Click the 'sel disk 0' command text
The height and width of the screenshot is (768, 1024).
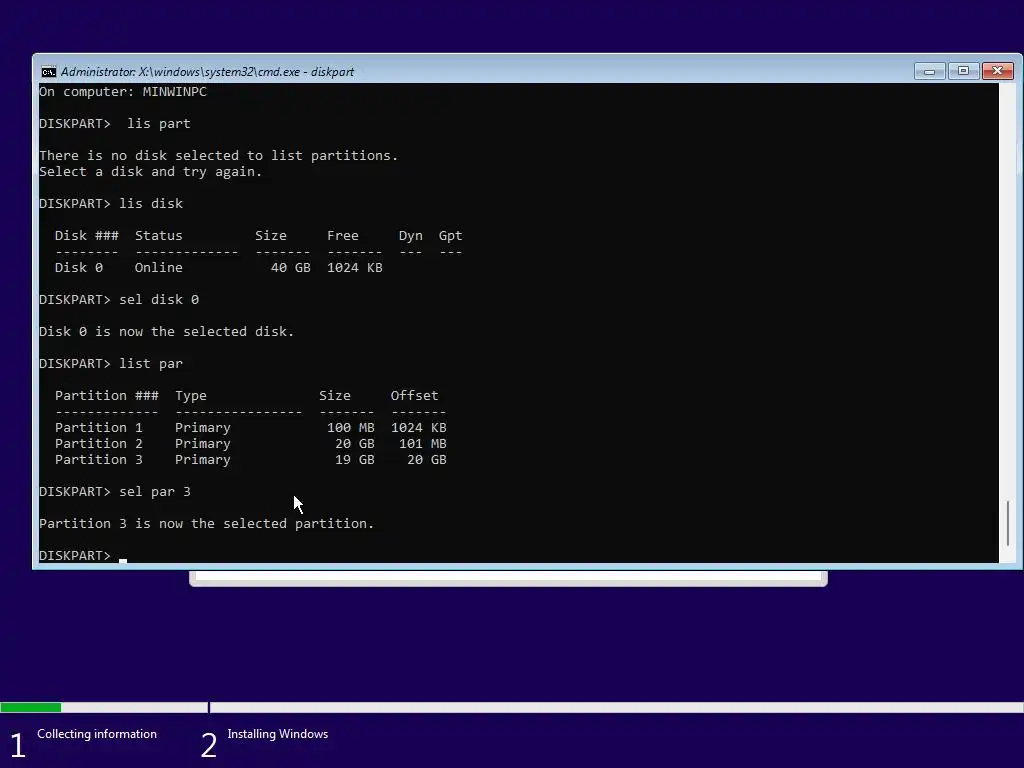[159, 300]
